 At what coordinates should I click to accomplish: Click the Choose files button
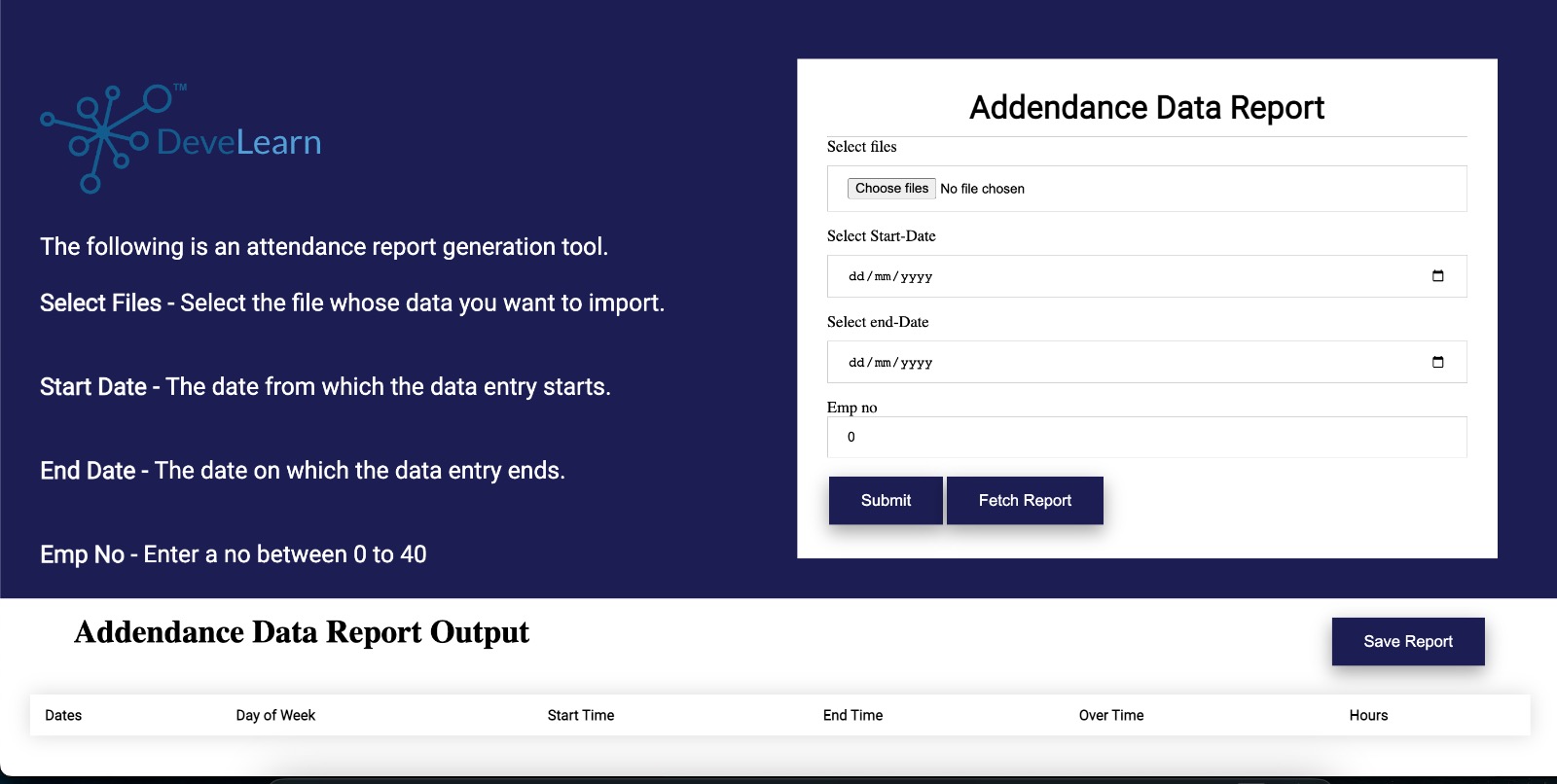click(x=890, y=189)
